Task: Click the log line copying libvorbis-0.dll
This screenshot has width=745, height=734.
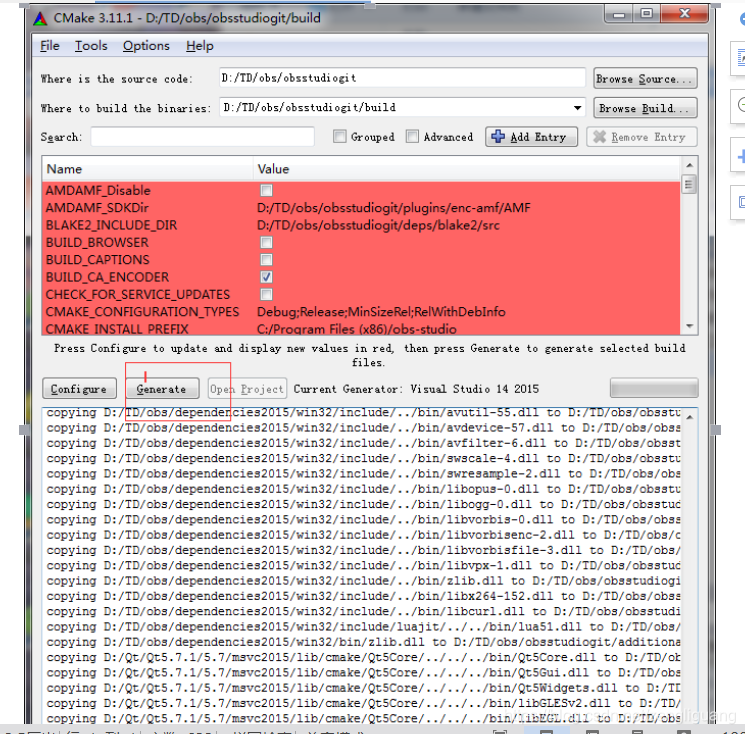Action: (x=363, y=520)
